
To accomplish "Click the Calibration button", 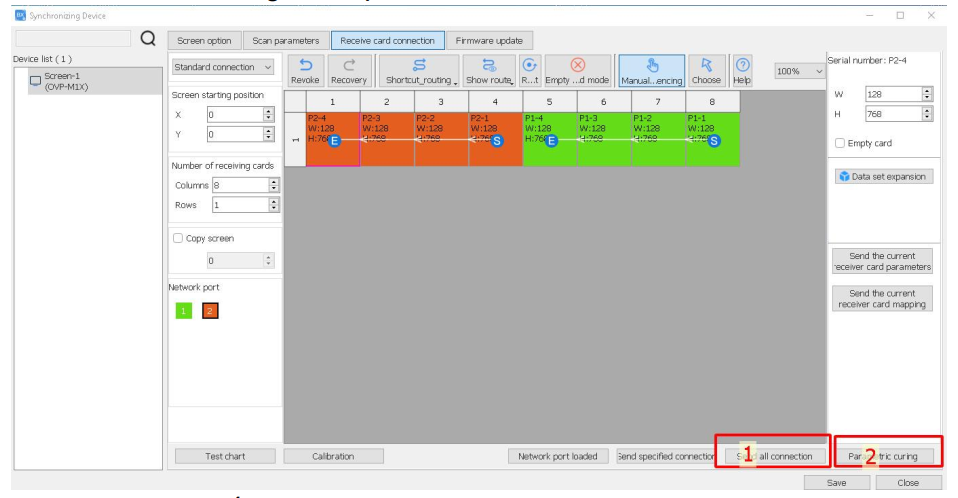I will [x=333, y=456].
